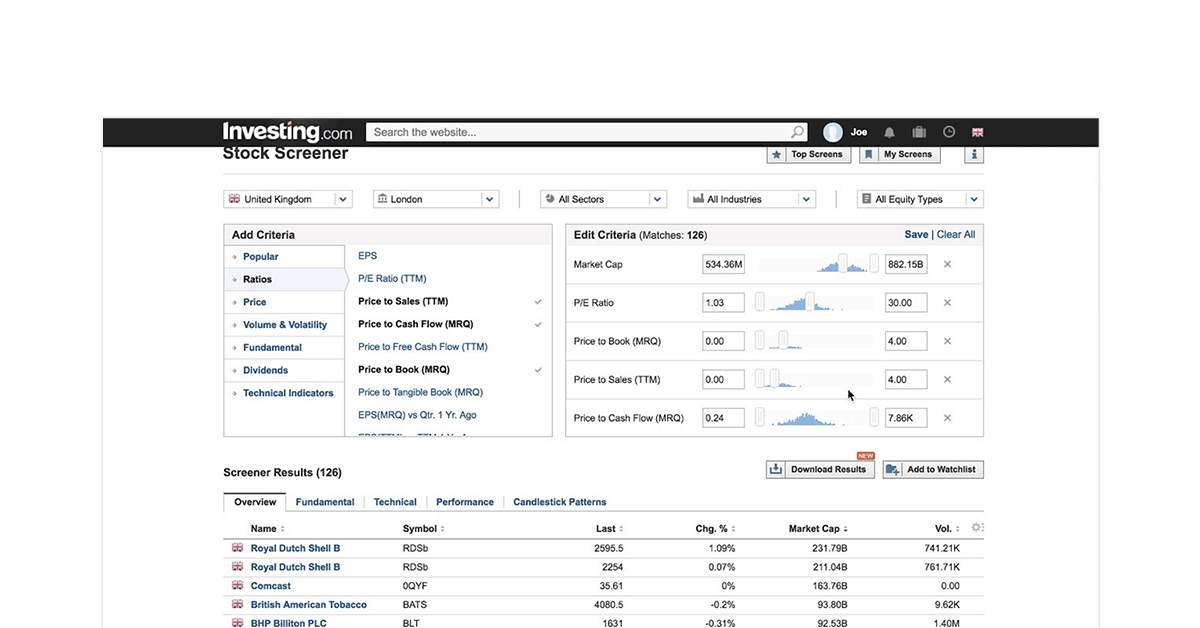Screen dimensions: 1200x628
Task: Add Price to Tangible Book (MRQ)
Action: tap(420, 393)
